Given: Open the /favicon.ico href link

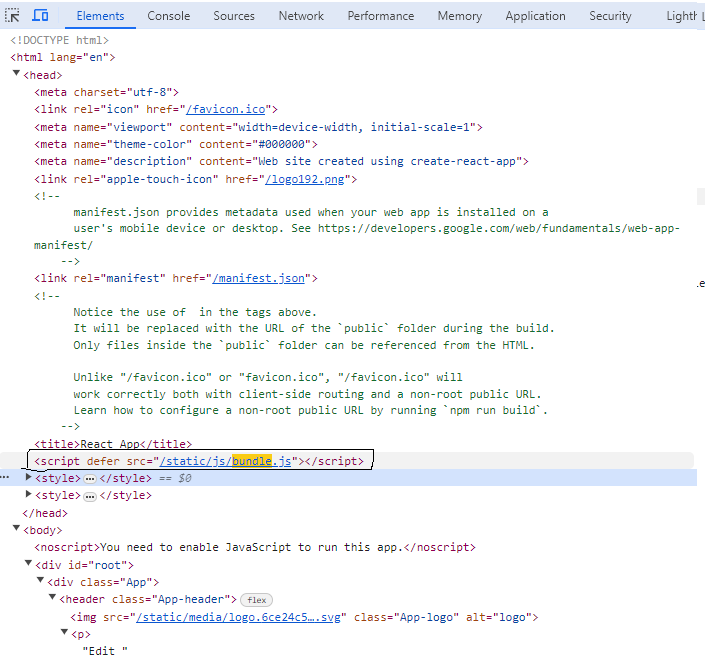Looking at the screenshot, I should [x=225, y=109].
